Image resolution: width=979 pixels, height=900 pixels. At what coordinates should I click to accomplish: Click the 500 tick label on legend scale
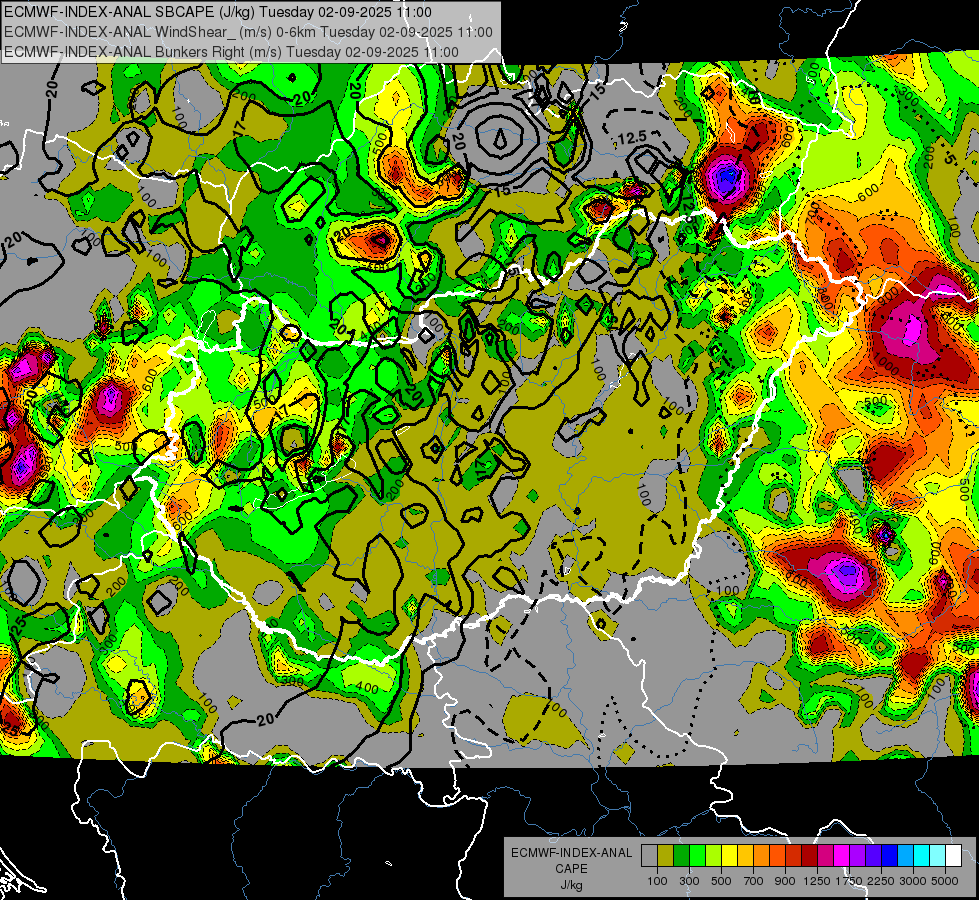pyautogui.click(x=721, y=881)
